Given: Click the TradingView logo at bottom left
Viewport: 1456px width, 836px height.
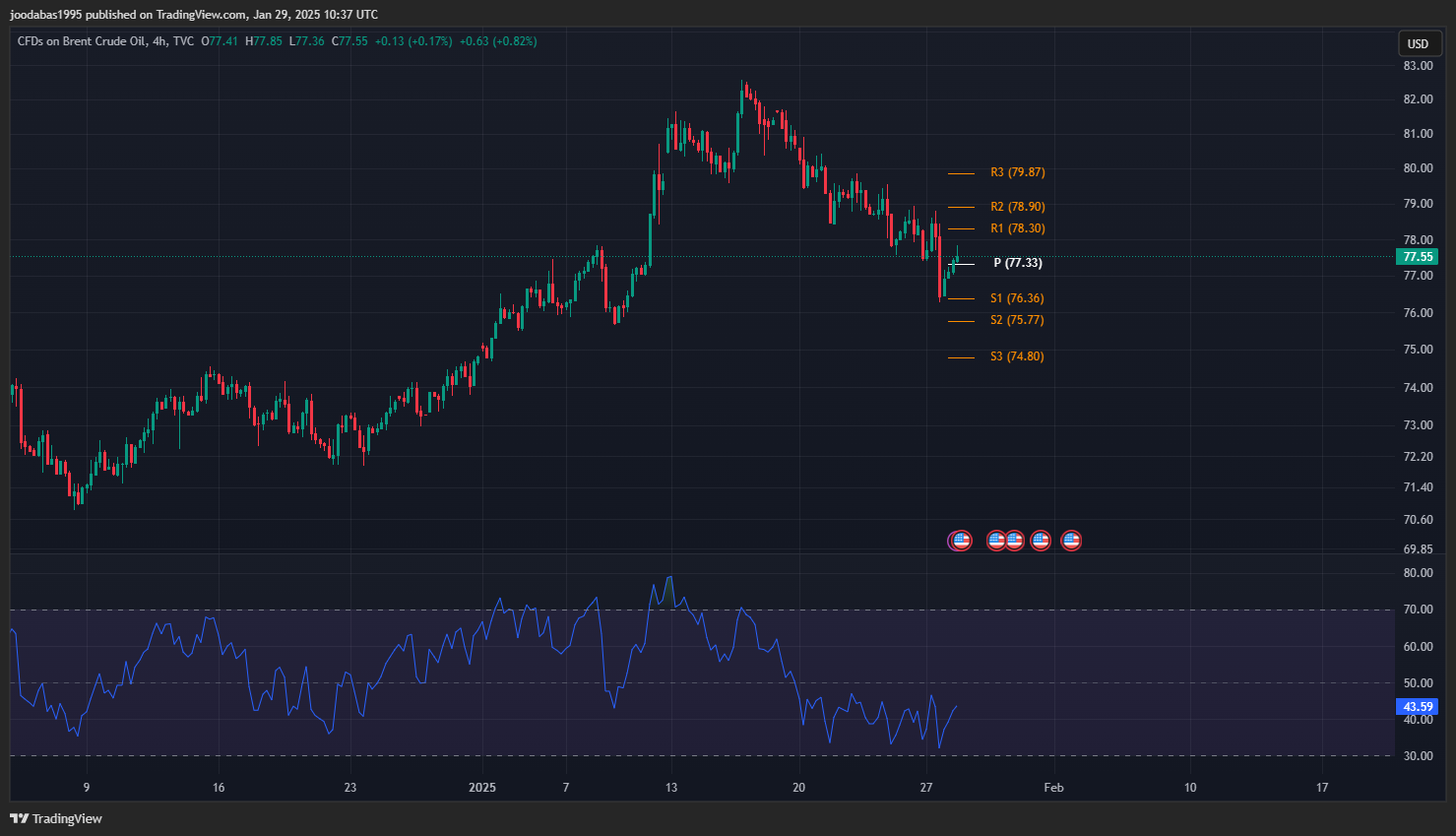Looking at the screenshot, I should (56, 818).
